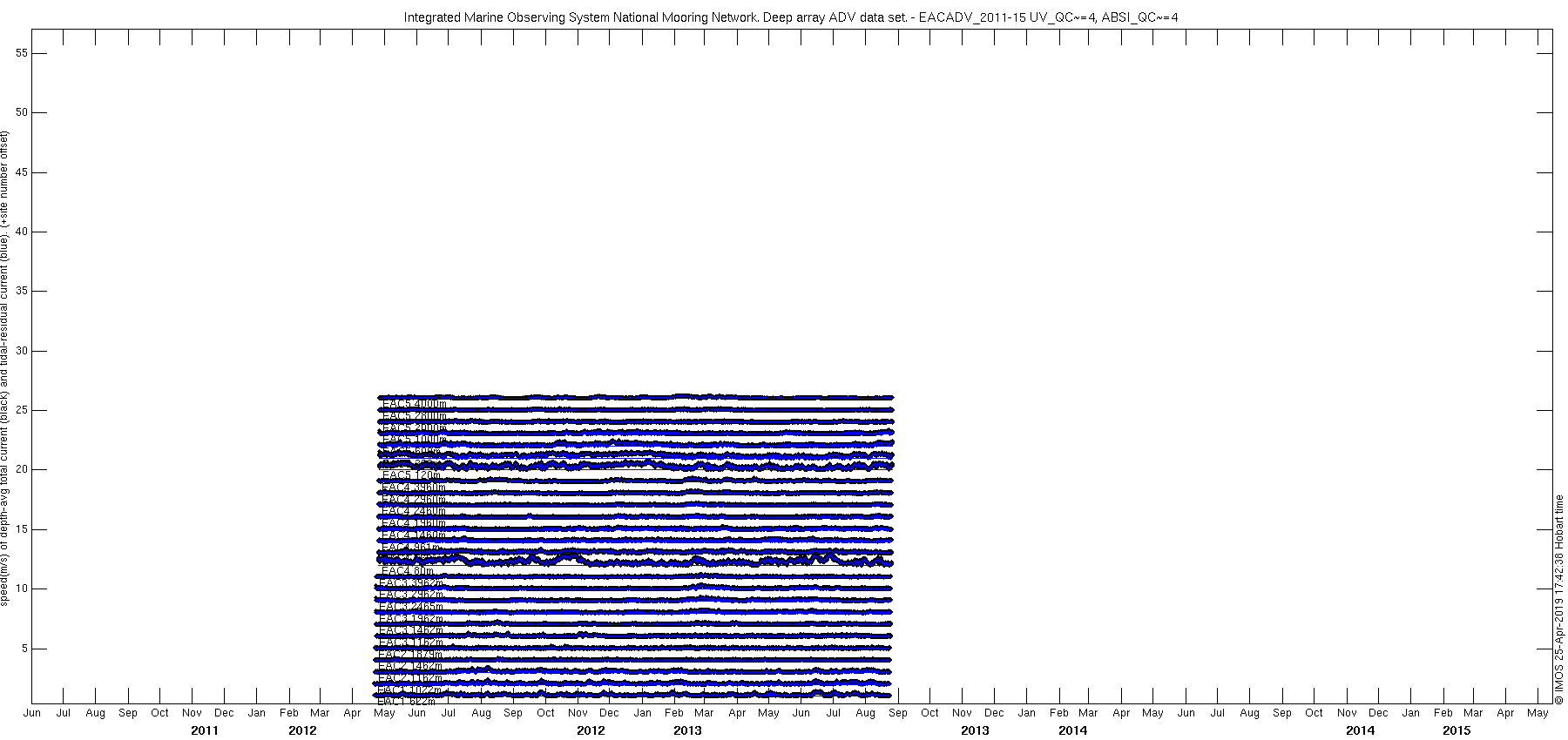The image size is (1568, 740).
Task: Click the series label 'EAC5 2800m'
Action: [415, 416]
